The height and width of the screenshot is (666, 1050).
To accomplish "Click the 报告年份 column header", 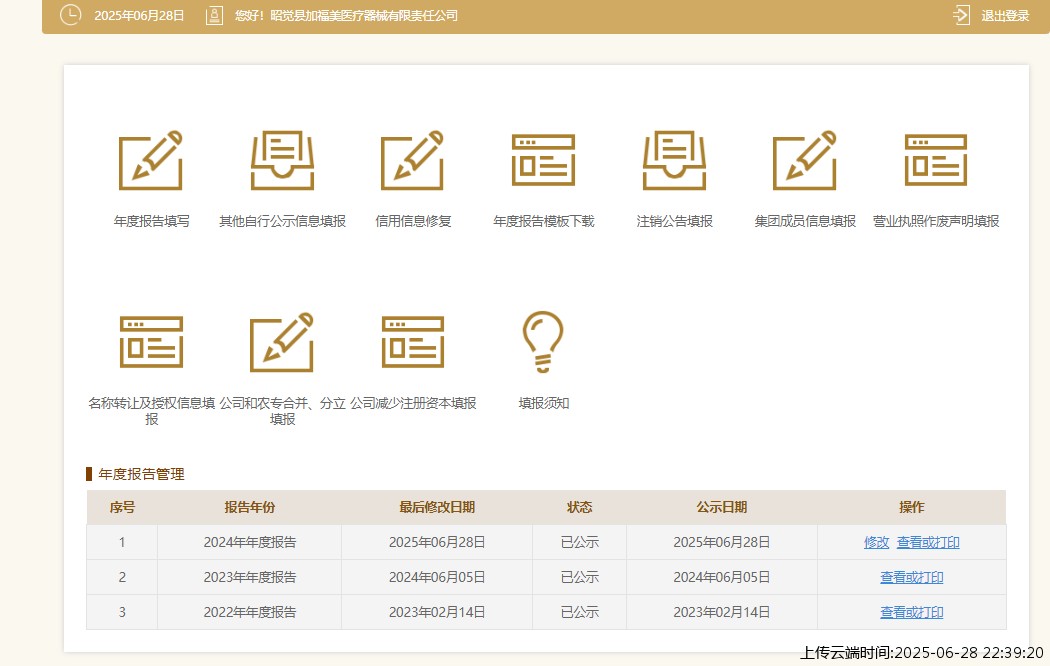I will pos(249,507).
